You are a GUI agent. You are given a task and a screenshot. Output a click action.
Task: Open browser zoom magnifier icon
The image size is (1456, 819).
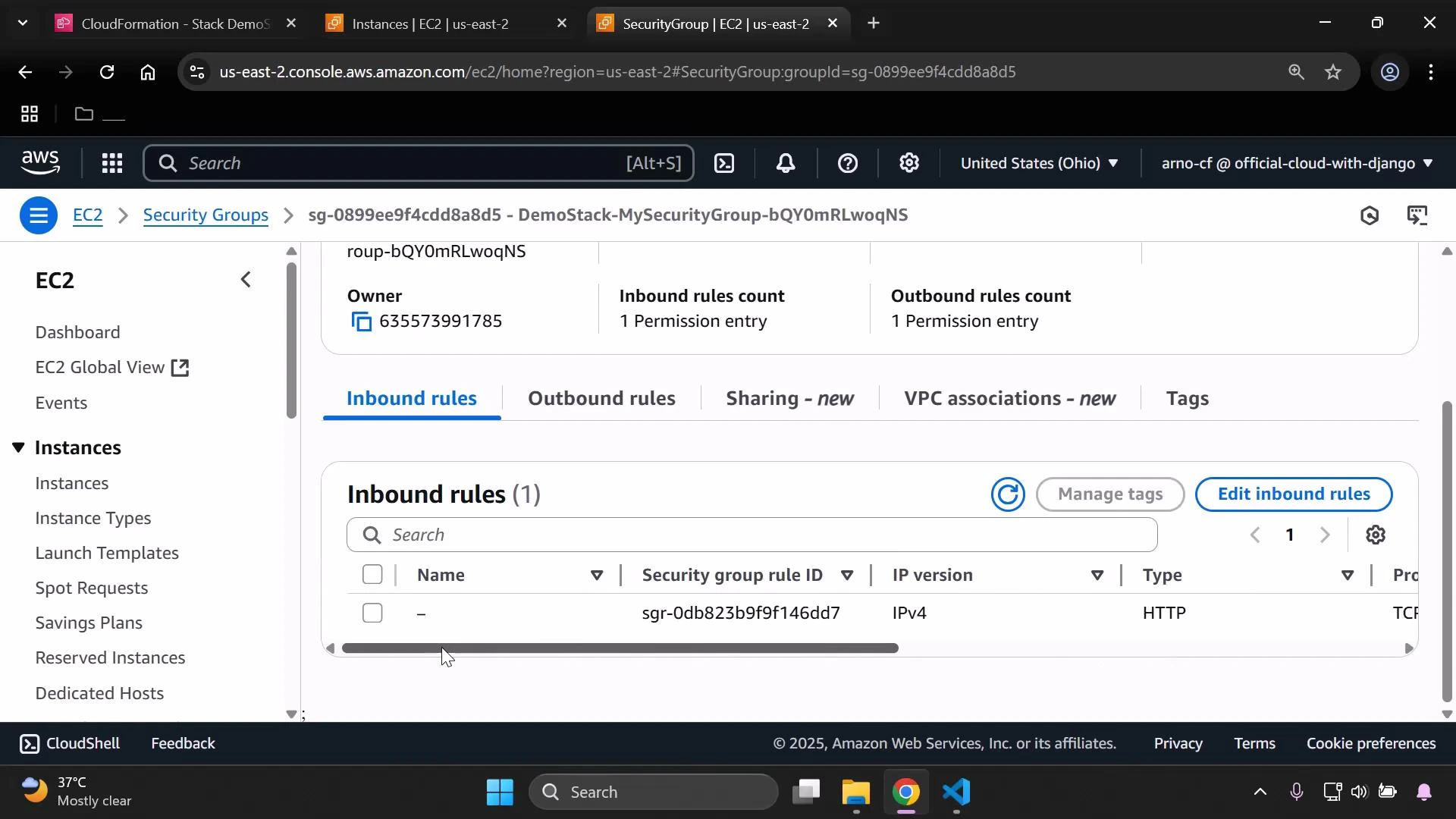click(x=1296, y=72)
